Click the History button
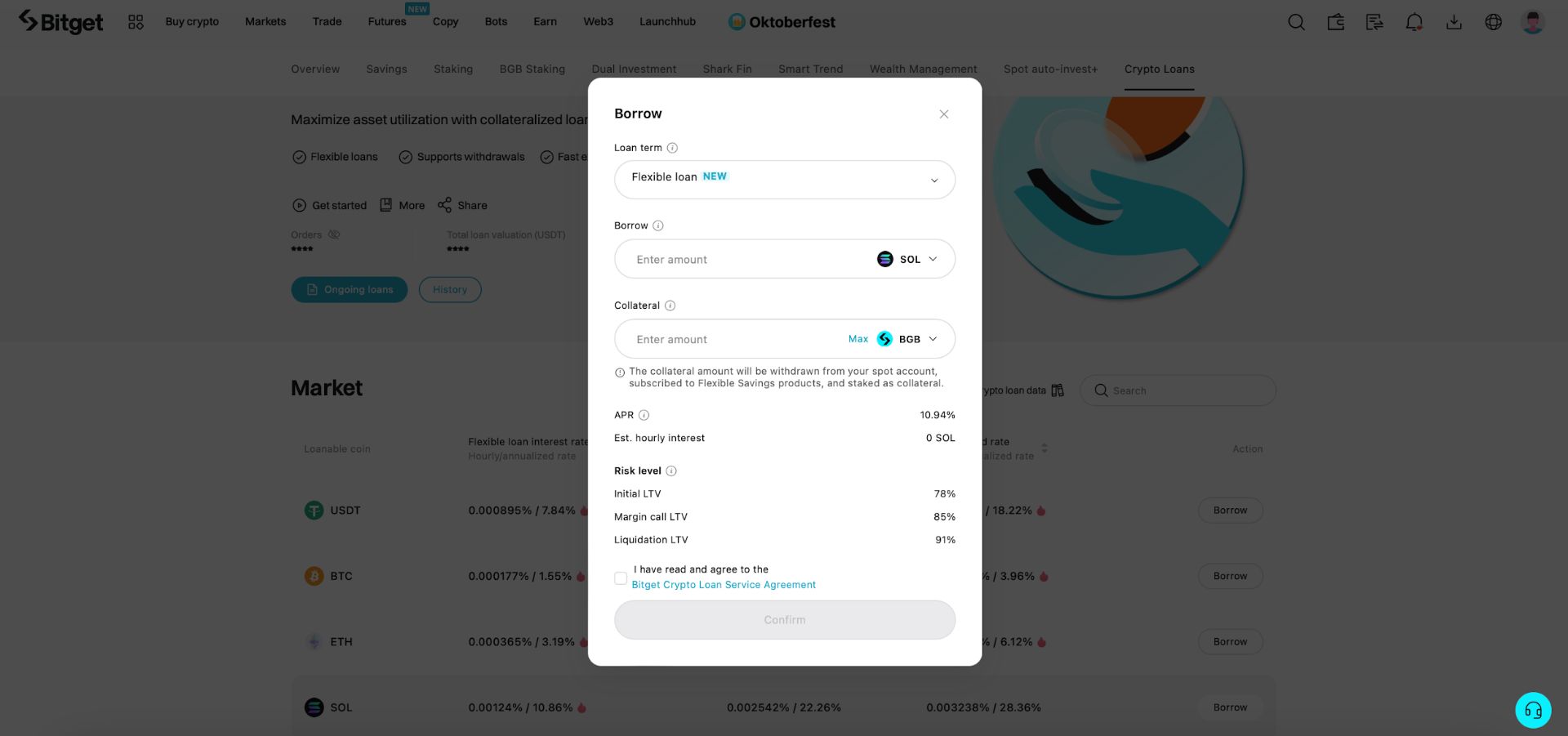The height and width of the screenshot is (736, 1568). point(450,290)
